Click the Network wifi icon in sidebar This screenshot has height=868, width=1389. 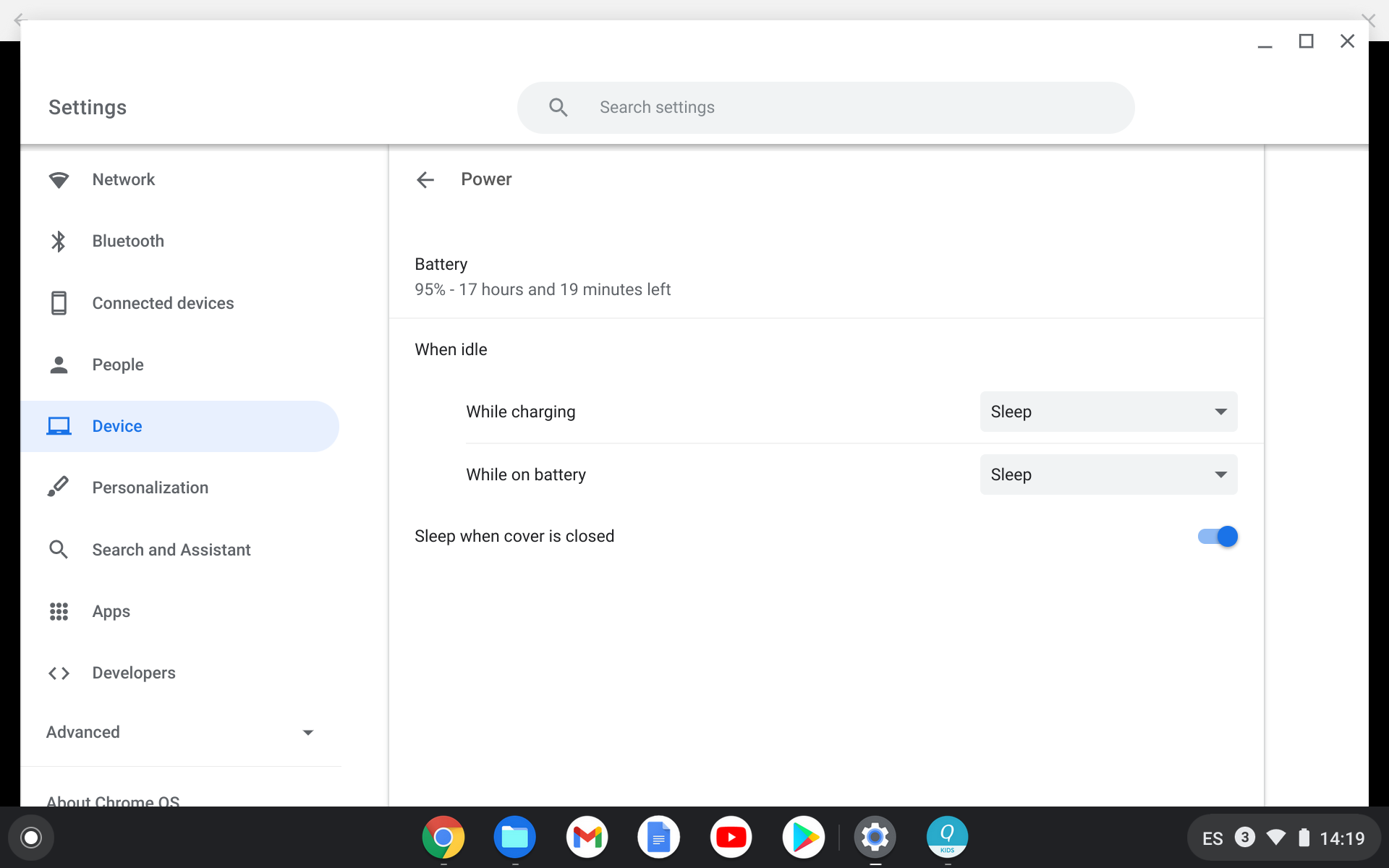pos(59,180)
